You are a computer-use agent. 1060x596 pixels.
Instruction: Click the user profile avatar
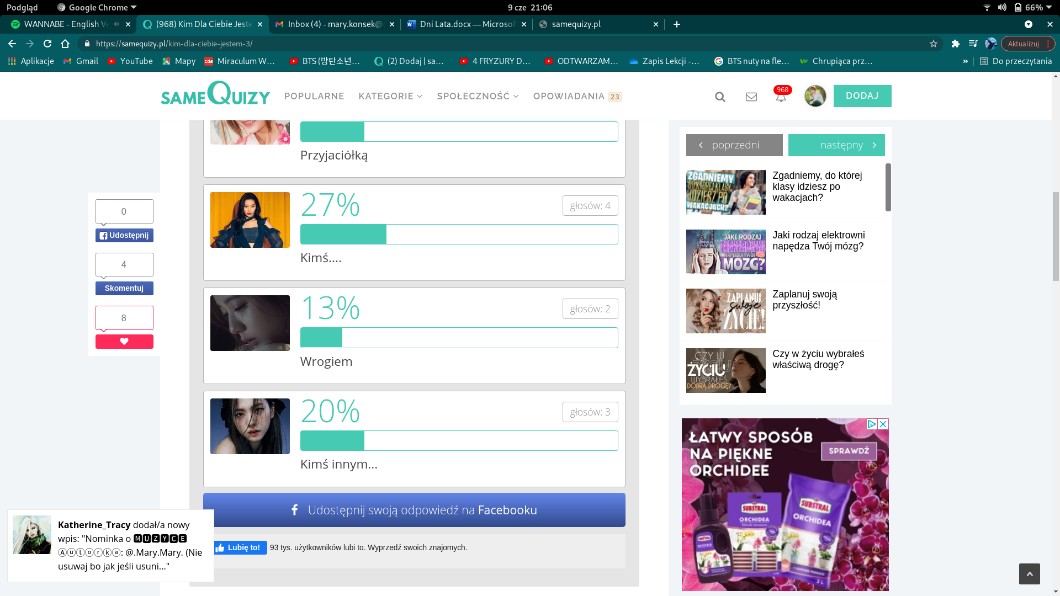click(815, 96)
